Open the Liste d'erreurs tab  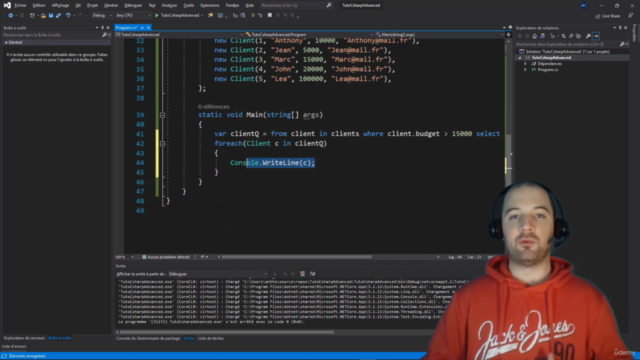pyautogui.click(x=14, y=347)
